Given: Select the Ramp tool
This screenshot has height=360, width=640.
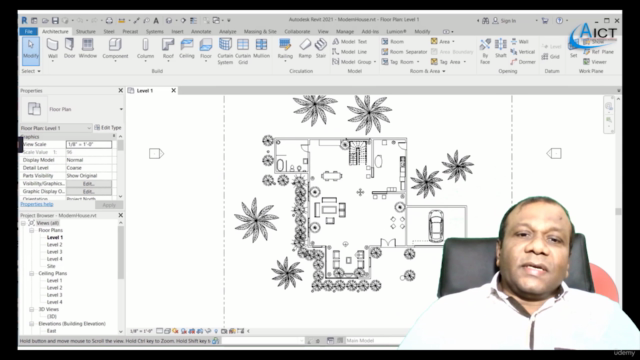Looking at the screenshot, I should [305, 48].
